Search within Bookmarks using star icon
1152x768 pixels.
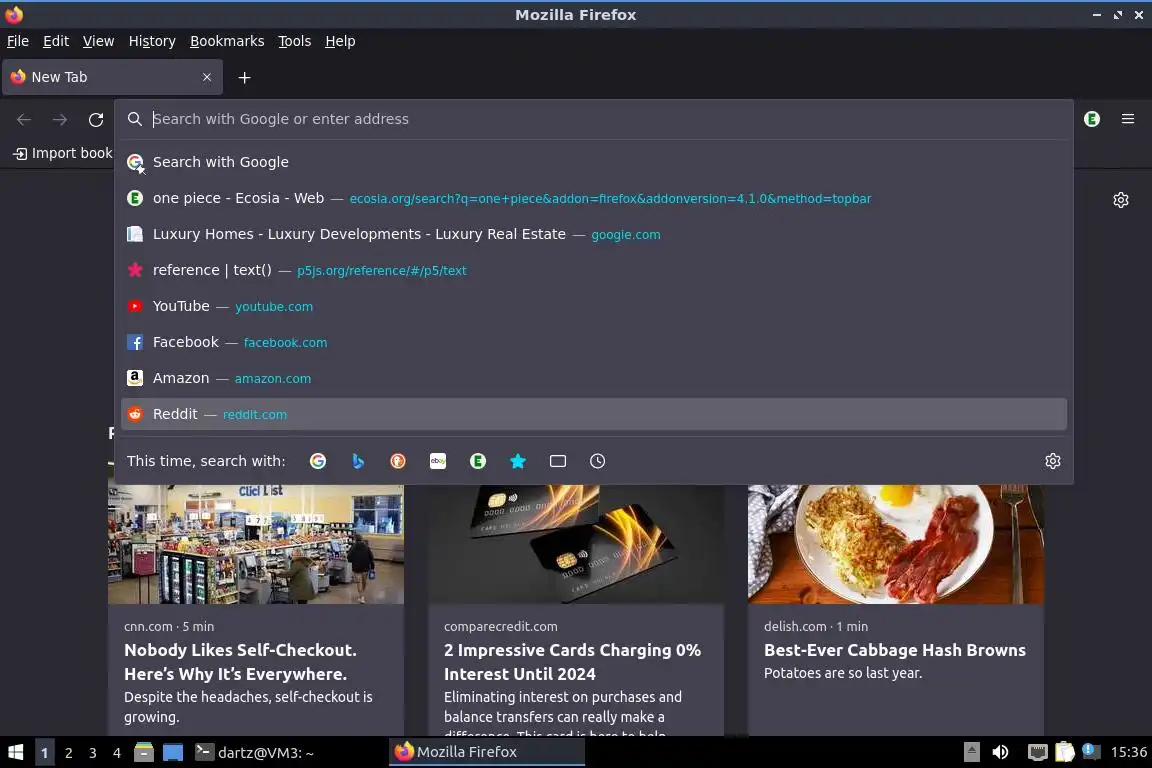click(518, 461)
